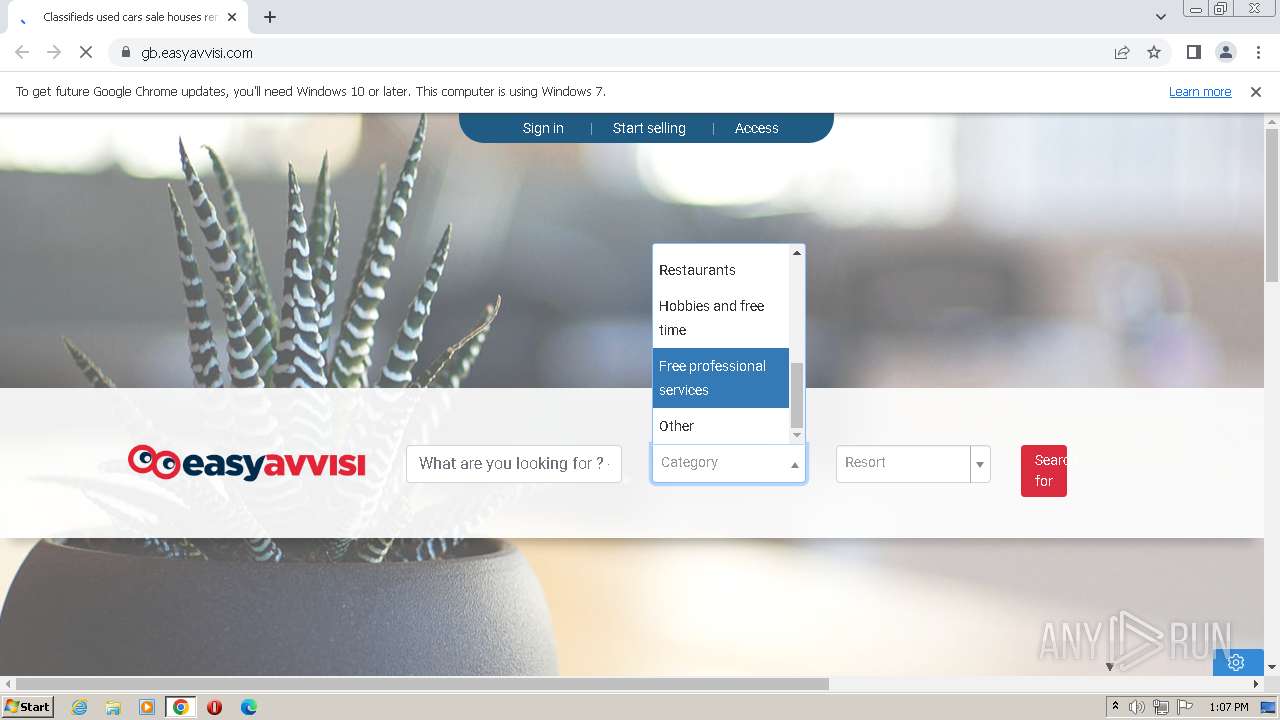The height and width of the screenshot is (720, 1280).
Task: Close the Classifieds browser tab
Action: coord(232,17)
